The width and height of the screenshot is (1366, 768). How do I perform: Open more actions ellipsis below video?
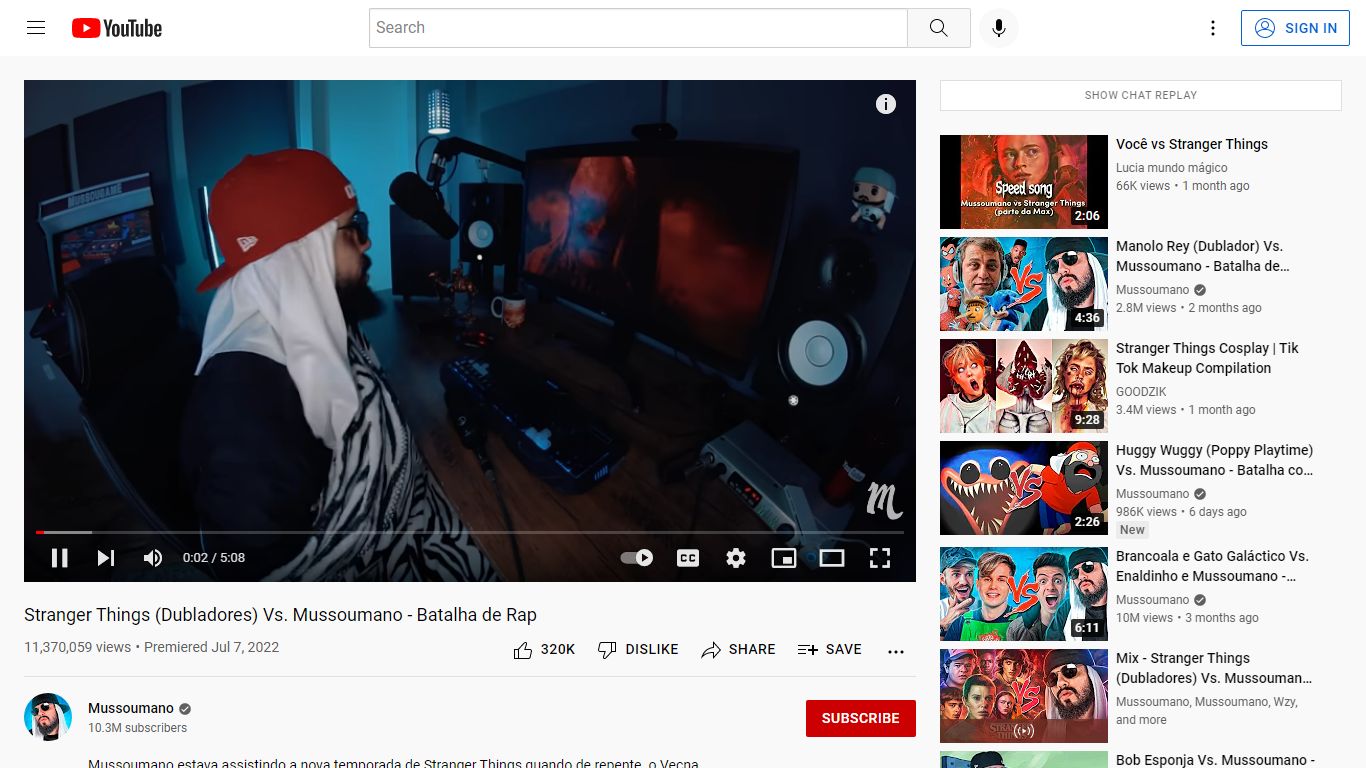click(x=896, y=651)
